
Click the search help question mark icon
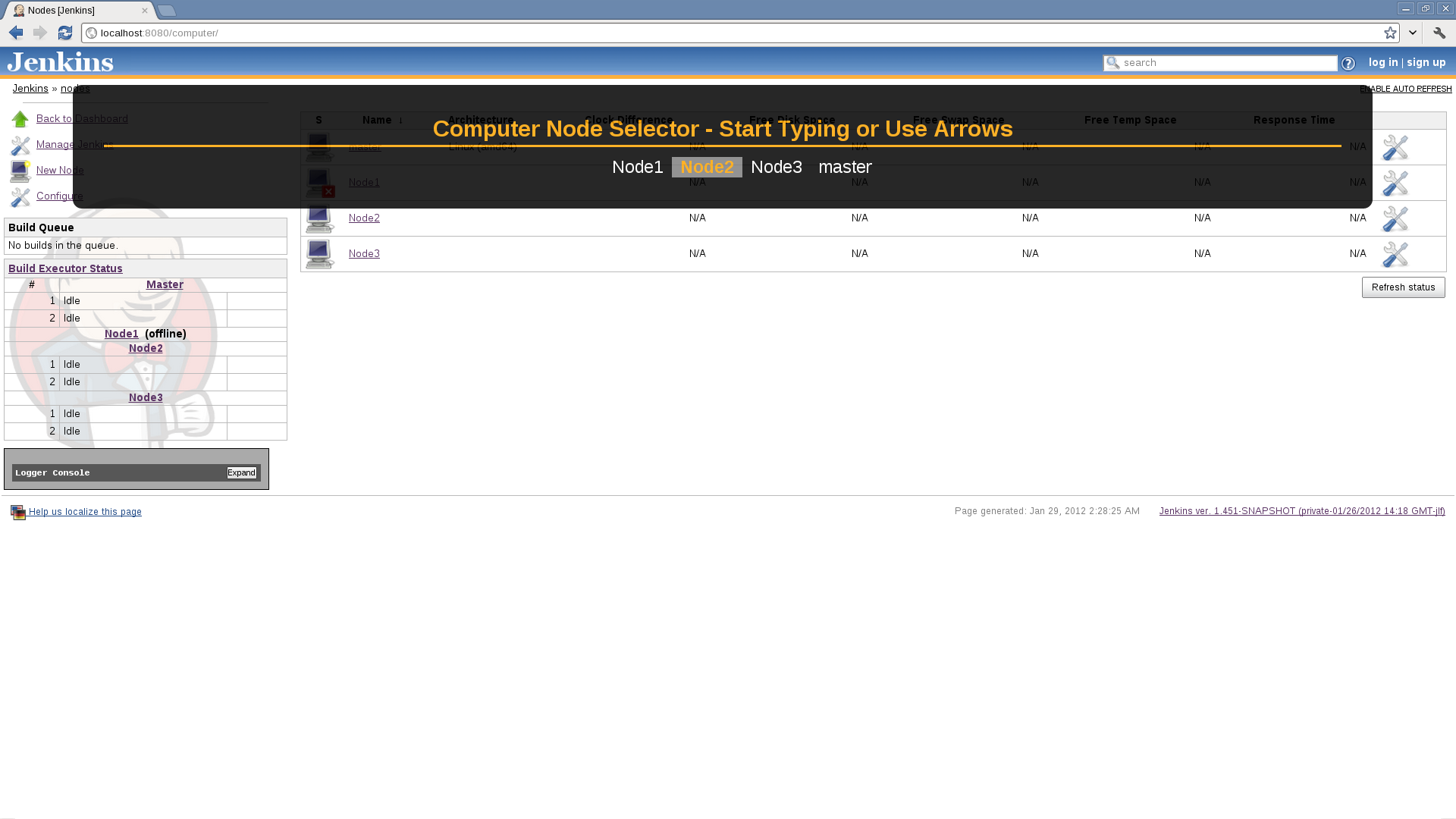[x=1348, y=64]
